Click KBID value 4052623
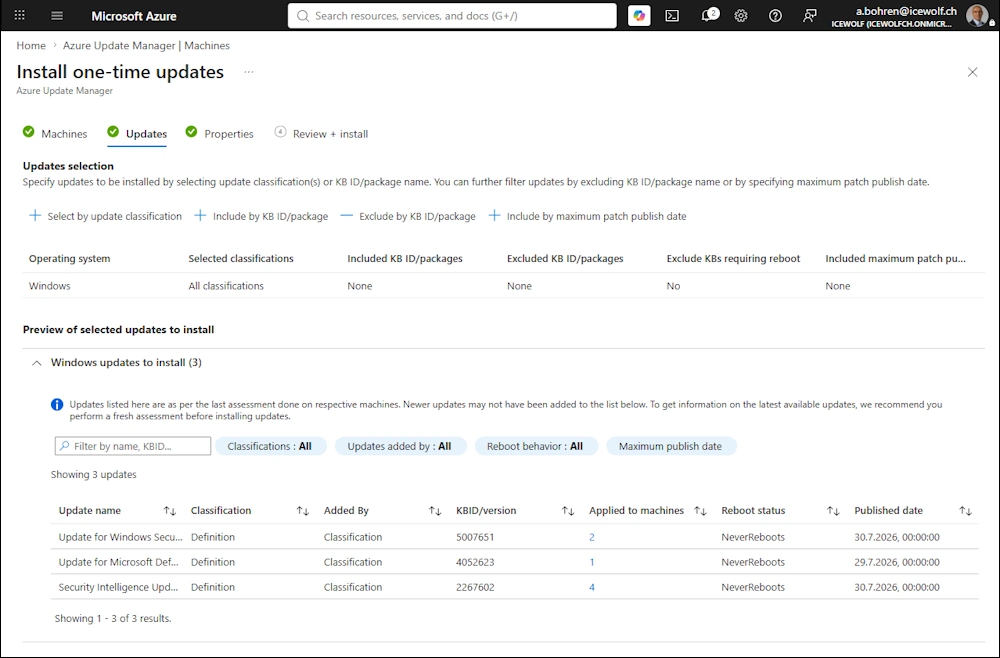Image resolution: width=1000 pixels, height=658 pixels. point(475,562)
